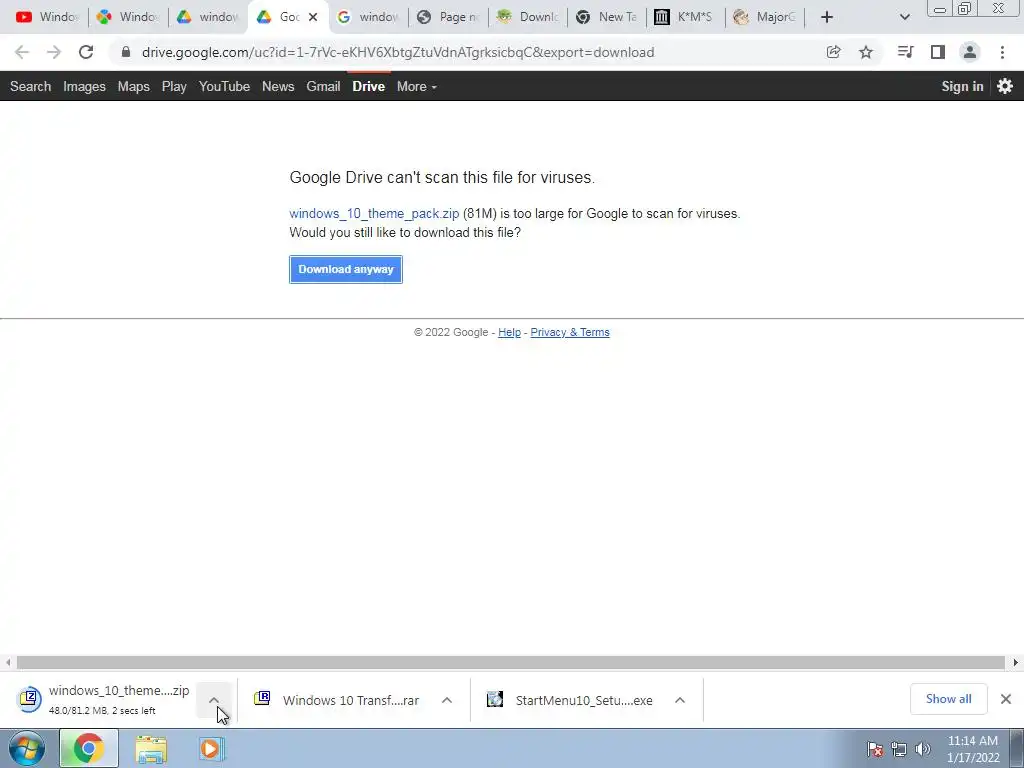The height and width of the screenshot is (768, 1024).
Task: Expand options for windows_10_theme zip download
Action: click(214, 700)
